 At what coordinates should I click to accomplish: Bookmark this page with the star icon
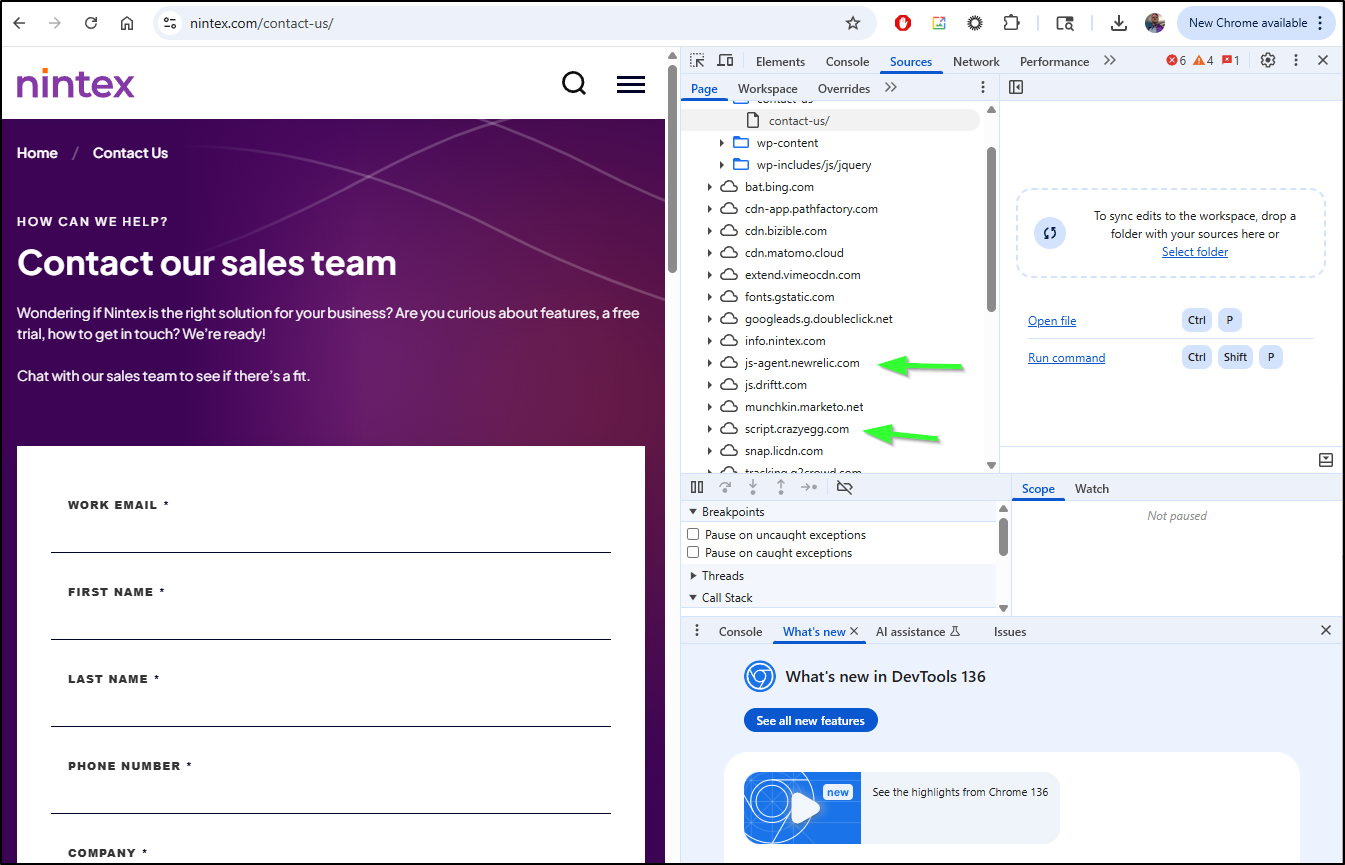point(853,23)
